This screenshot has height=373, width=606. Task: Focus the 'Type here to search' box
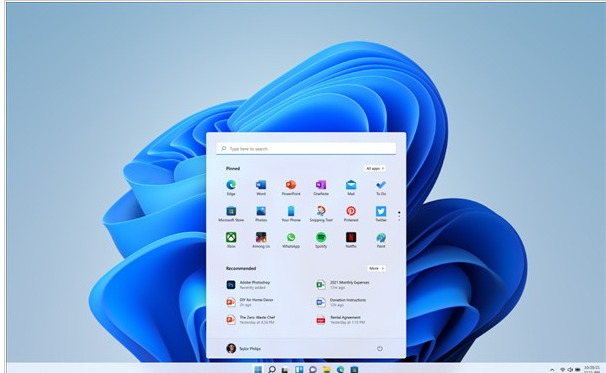[x=306, y=149]
